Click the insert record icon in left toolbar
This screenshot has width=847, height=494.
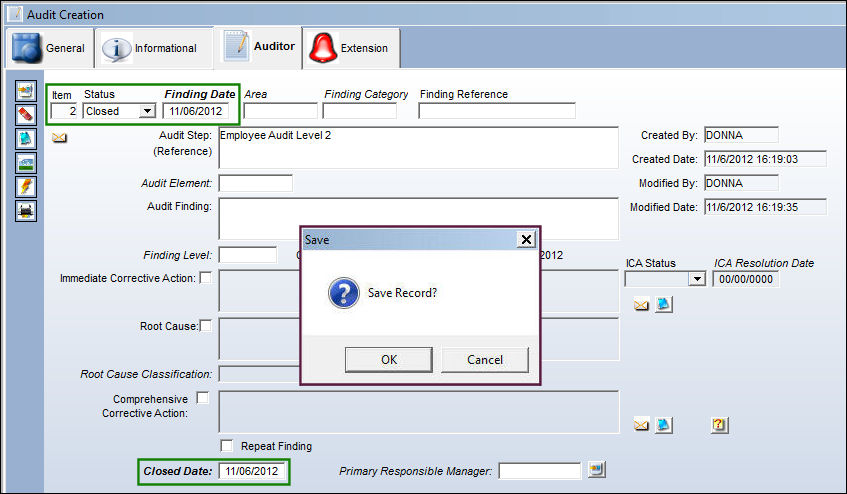(x=26, y=91)
